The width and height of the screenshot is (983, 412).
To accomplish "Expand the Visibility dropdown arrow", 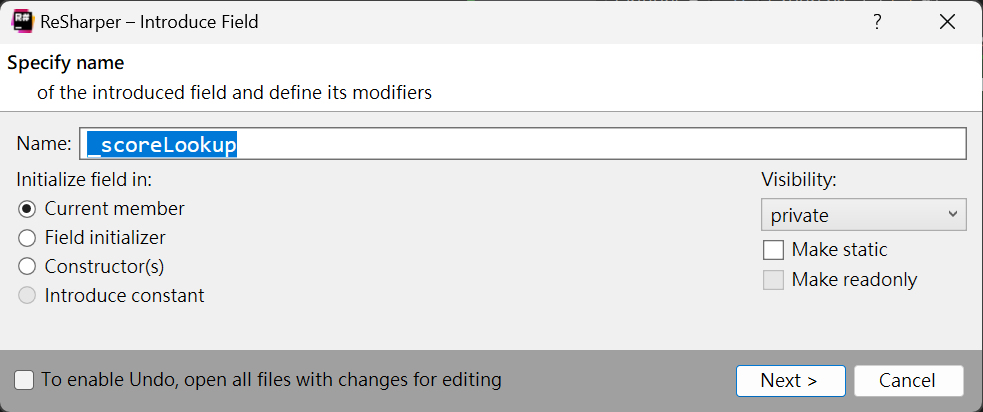I will pyautogui.click(x=952, y=214).
